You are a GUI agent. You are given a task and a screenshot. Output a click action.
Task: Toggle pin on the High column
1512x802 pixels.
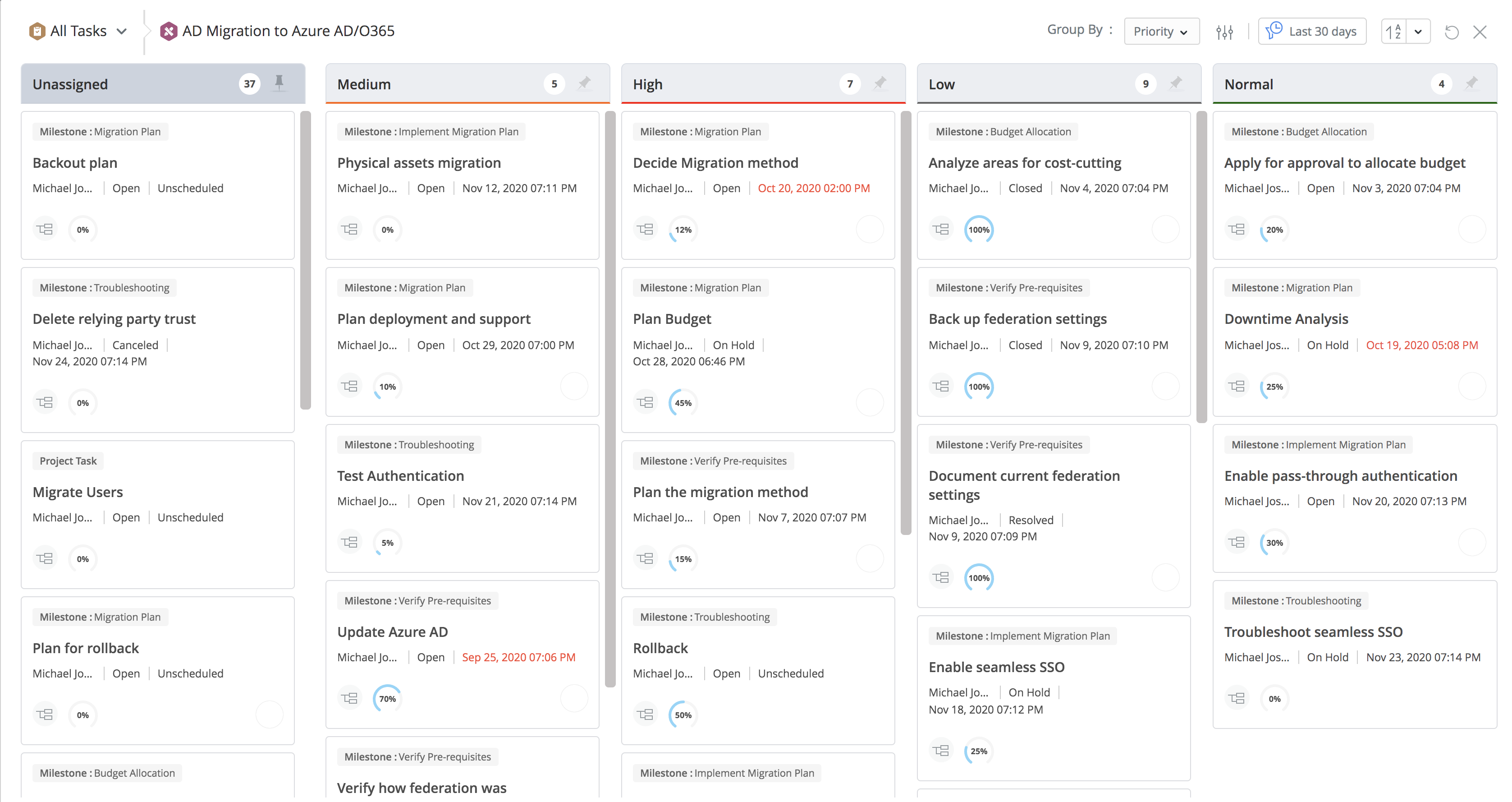880,83
